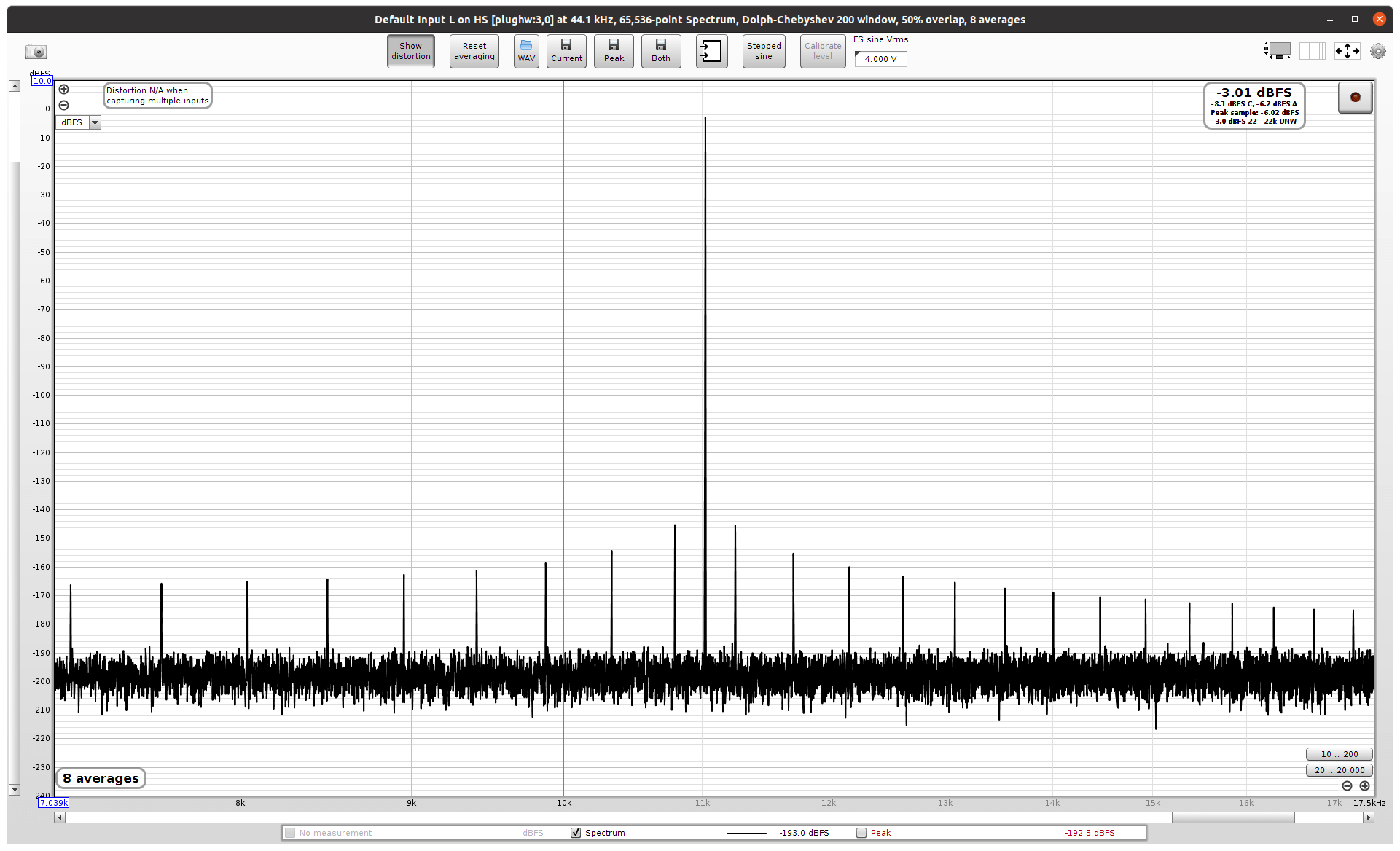
Task: Click the 8 averages label
Action: (101, 778)
